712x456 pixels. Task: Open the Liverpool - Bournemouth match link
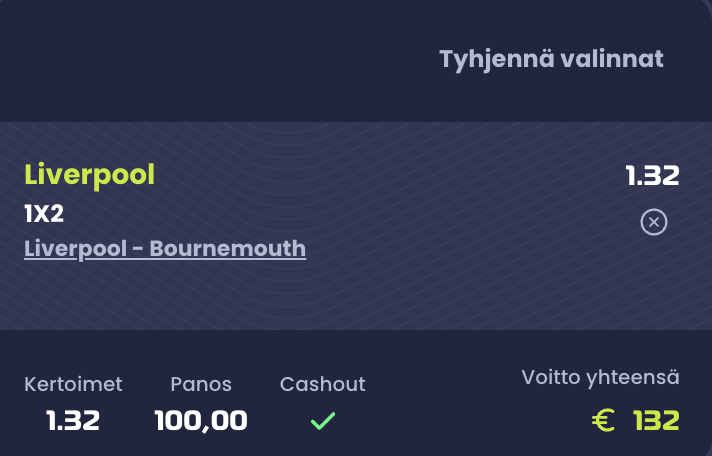(165, 249)
